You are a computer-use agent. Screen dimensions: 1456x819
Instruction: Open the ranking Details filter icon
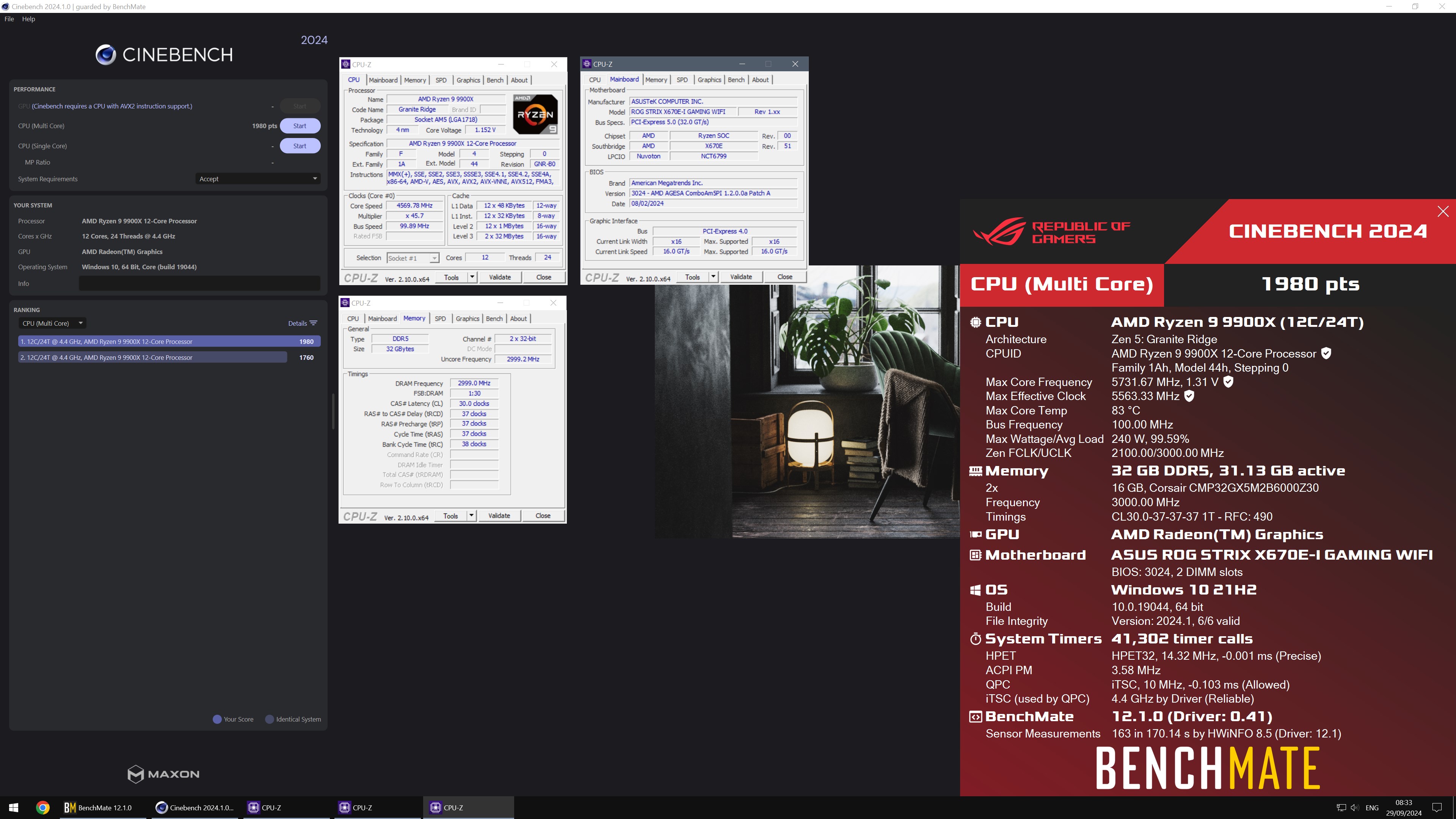click(314, 323)
